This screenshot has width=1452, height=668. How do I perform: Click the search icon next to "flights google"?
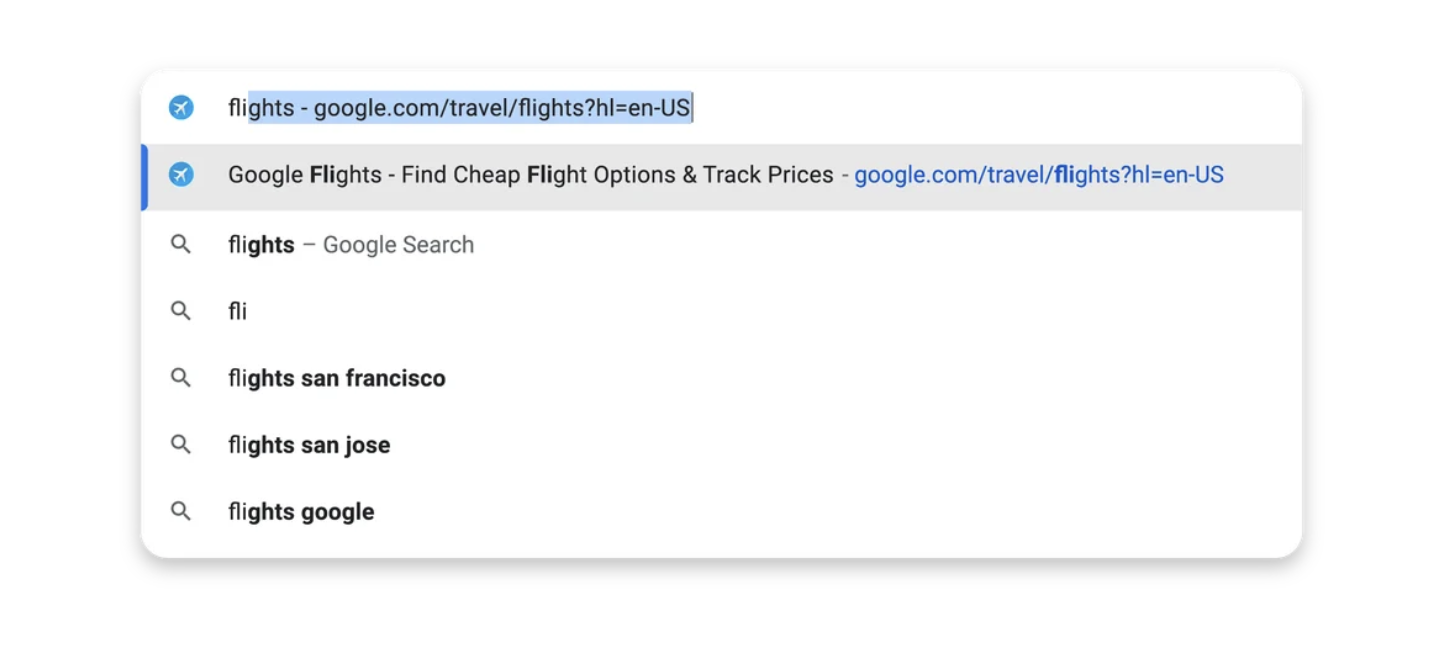(x=181, y=511)
